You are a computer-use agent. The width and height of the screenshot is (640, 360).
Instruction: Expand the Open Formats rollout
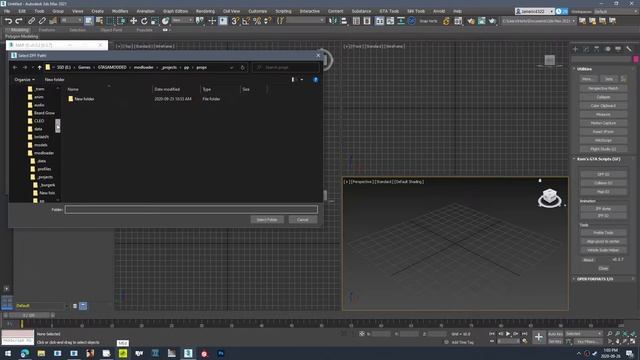tap(595, 279)
